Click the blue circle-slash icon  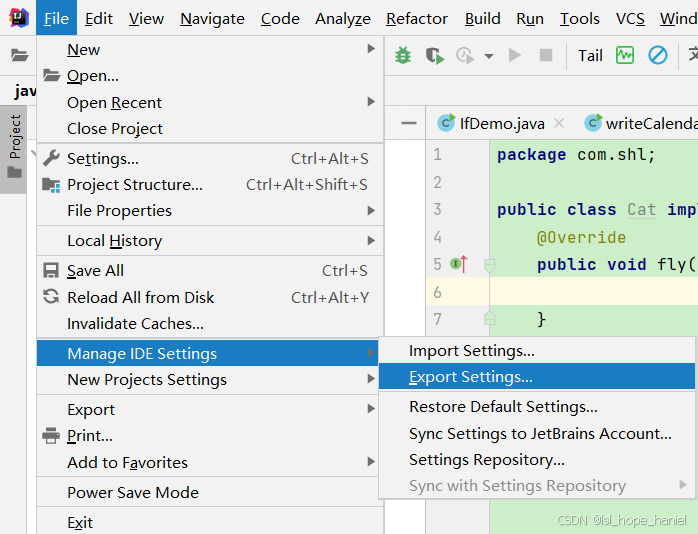[657, 56]
